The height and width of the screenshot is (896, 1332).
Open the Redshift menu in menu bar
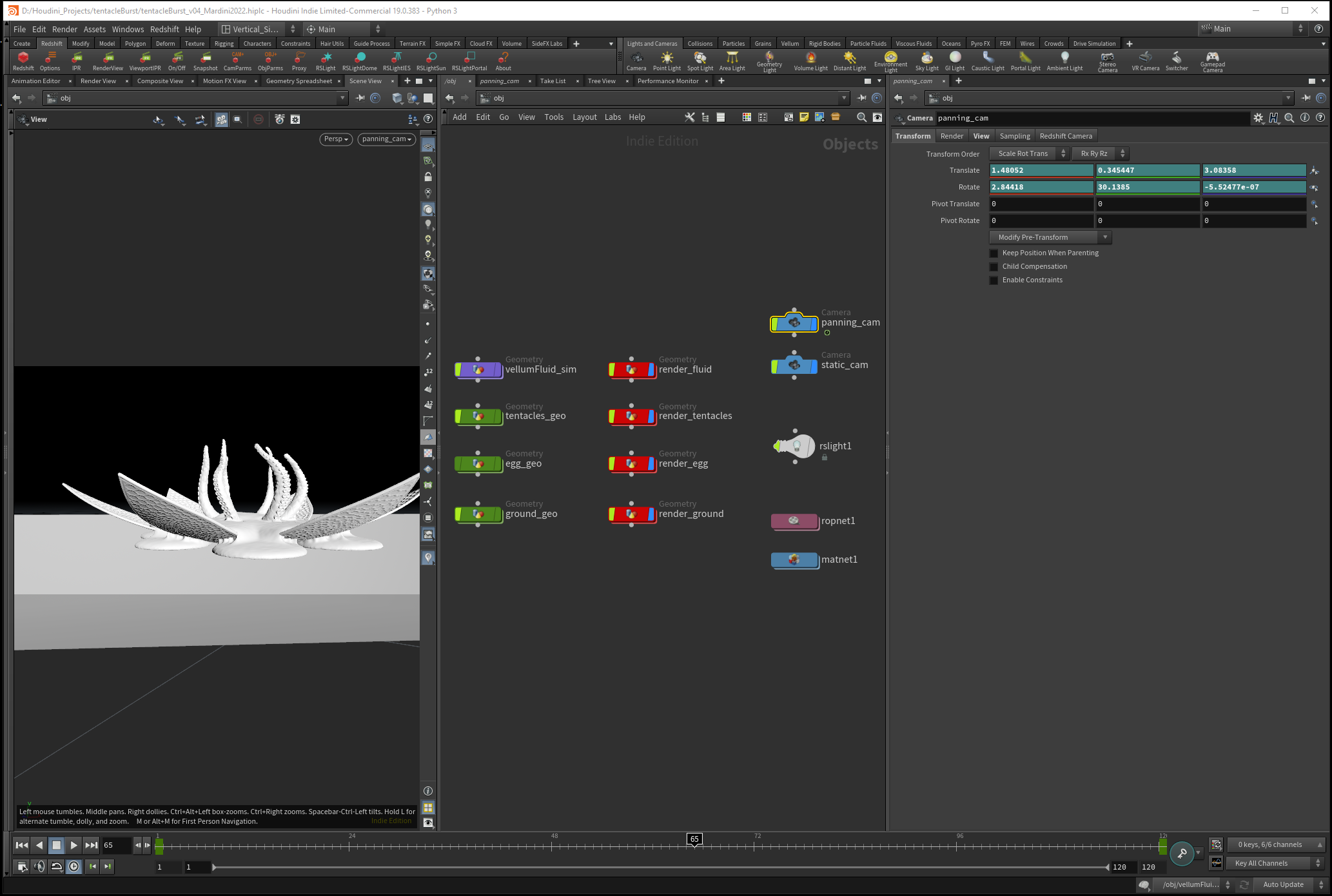pyautogui.click(x=164, y=29)
